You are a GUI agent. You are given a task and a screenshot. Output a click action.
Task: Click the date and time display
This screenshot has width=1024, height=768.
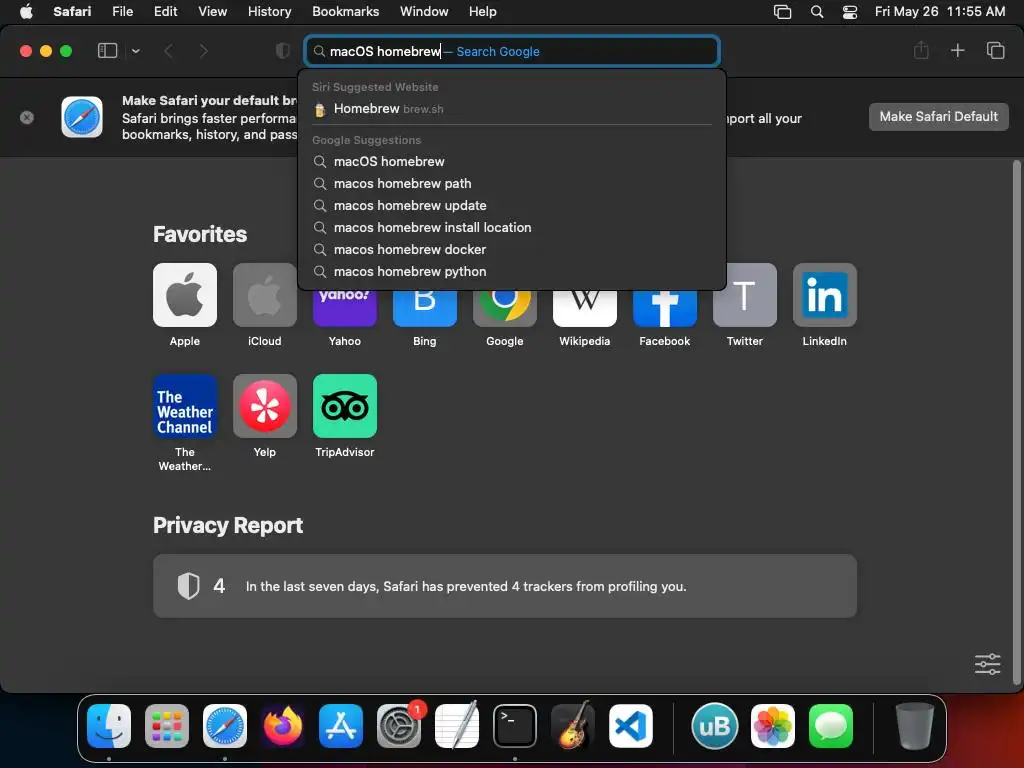click(x=940, y=12)
